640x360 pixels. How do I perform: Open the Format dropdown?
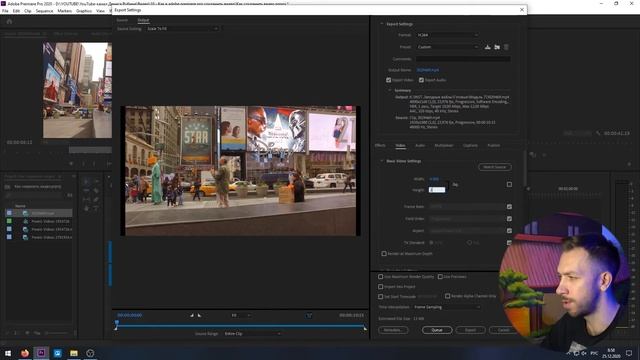447,35
